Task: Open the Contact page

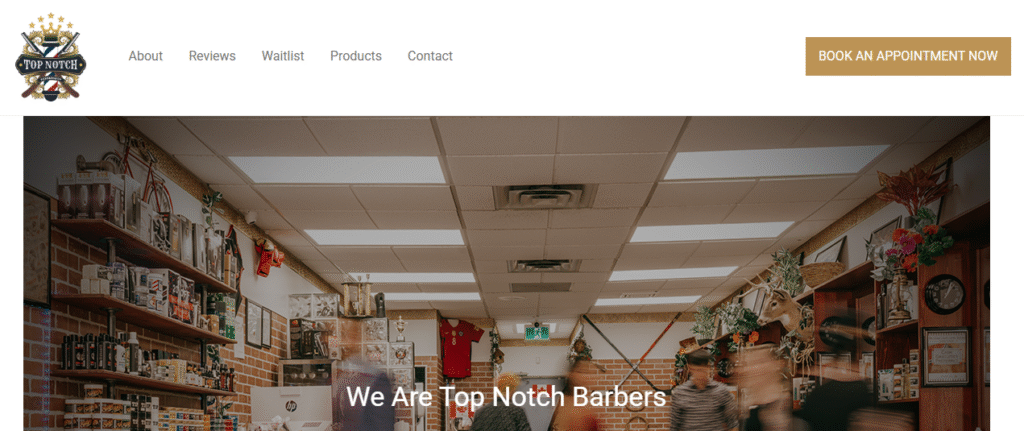Action: pyautogui.click(x=430, y=56)
